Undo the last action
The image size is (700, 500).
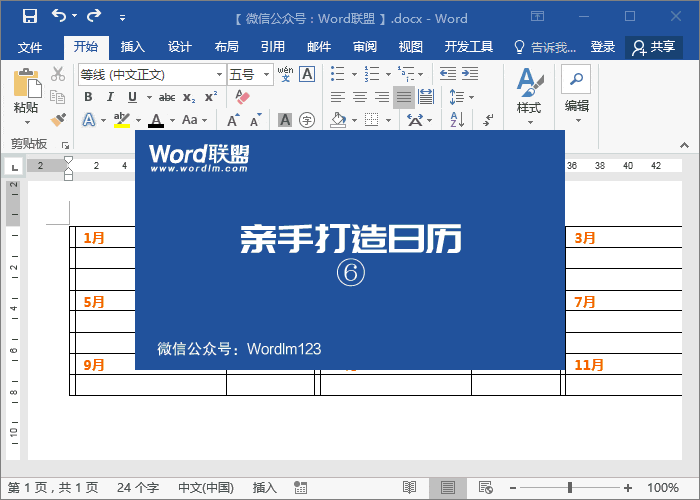coord(59,16)
